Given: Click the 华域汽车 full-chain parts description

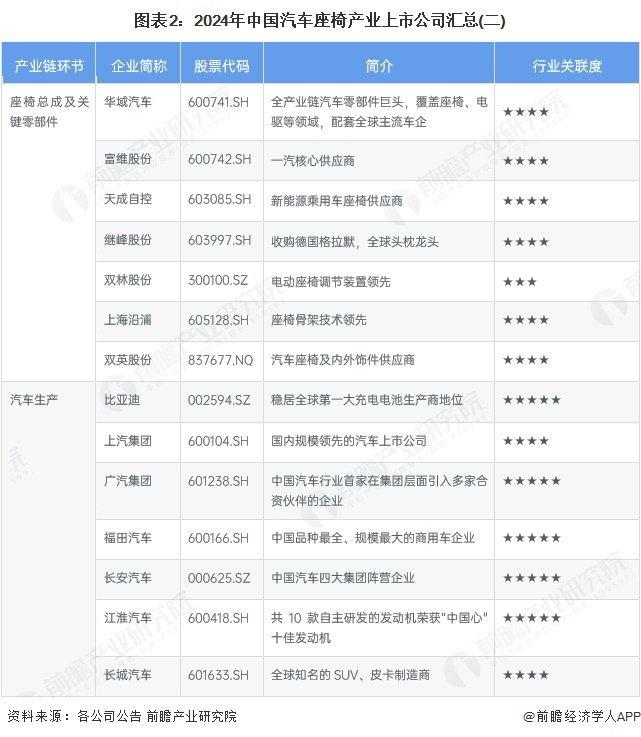Looking at the screenshot, I should pyautogui.click(x=379, y=112).
